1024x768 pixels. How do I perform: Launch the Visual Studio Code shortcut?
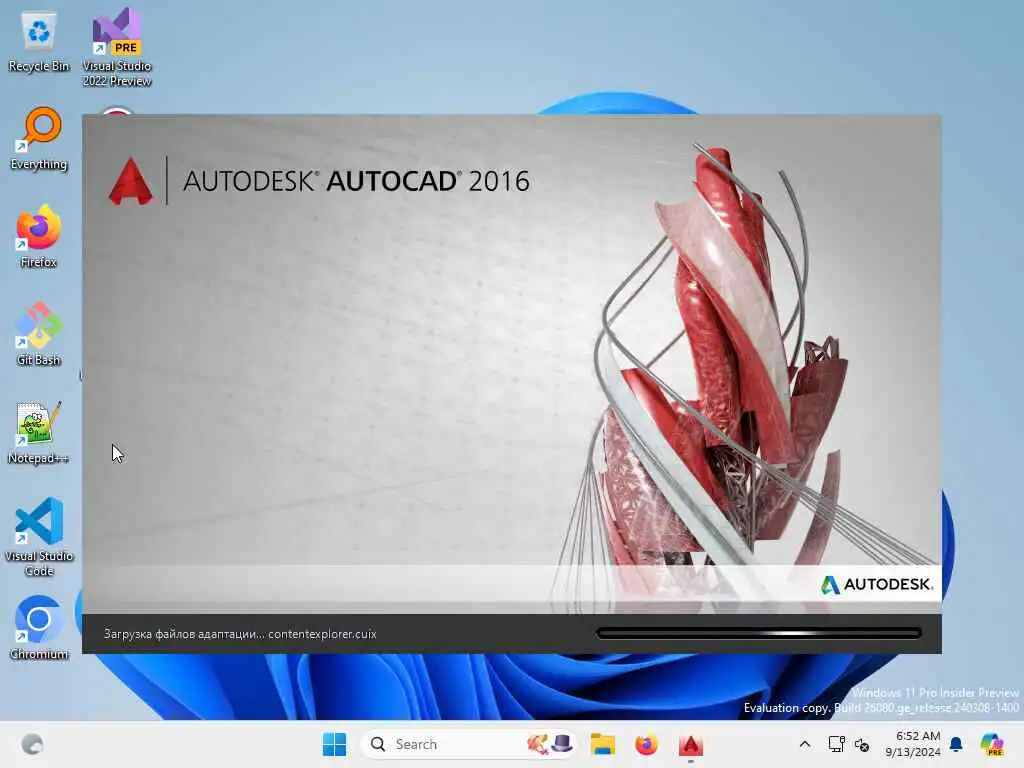coord(39,537)
